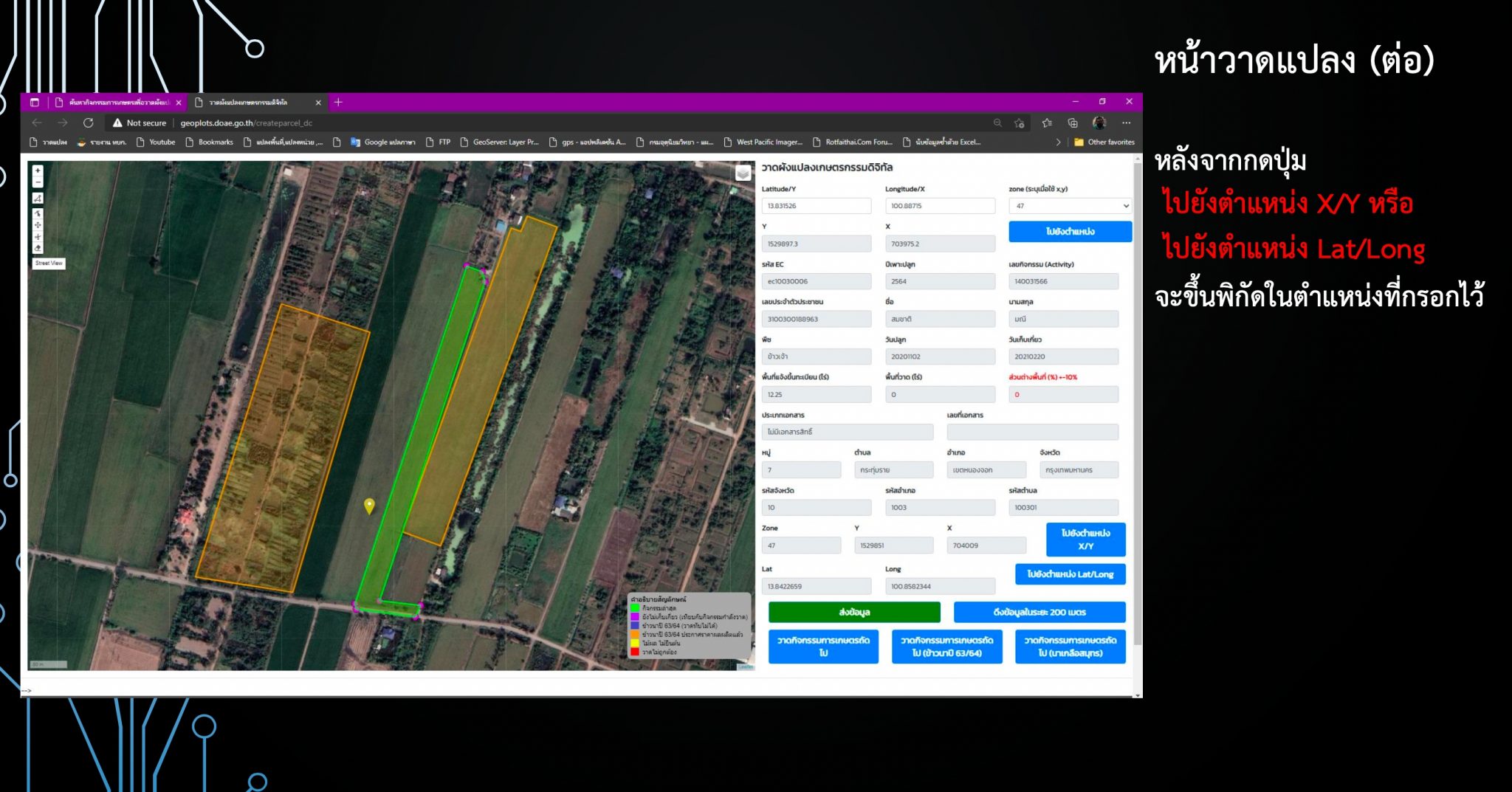
Task: Click the Latitude/Y input field
Action: click(x=816, y=206)
